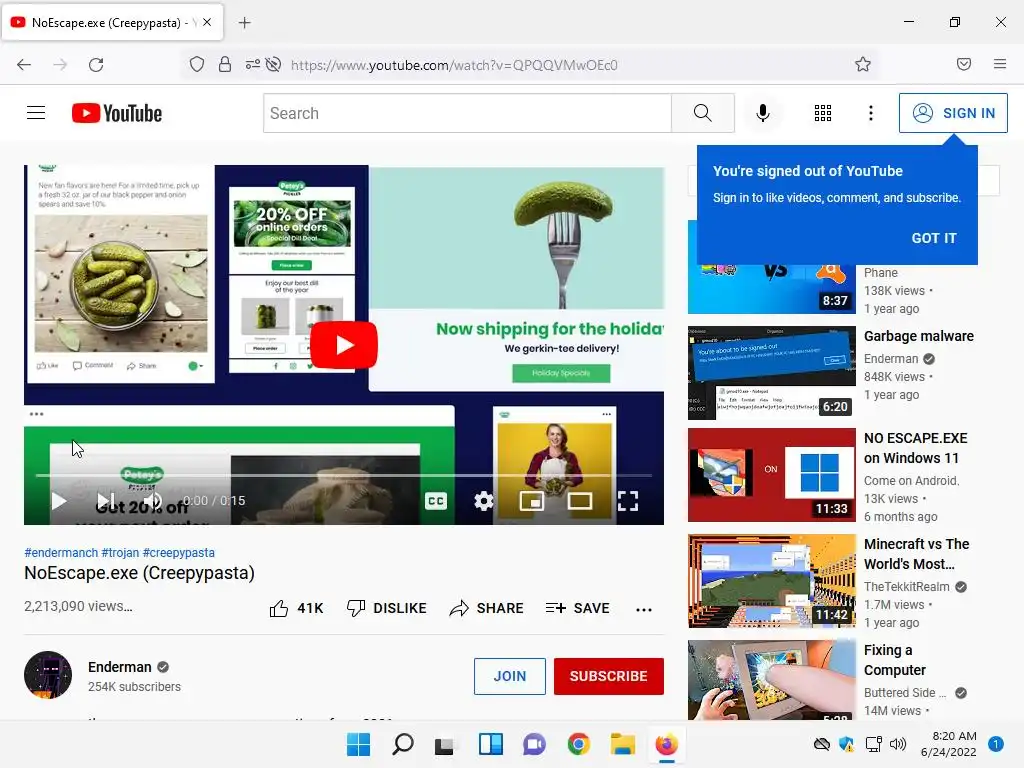Open the #trojan hashtag link
The height and width of the screenshot is (768, 1024).
coord(120,552)
